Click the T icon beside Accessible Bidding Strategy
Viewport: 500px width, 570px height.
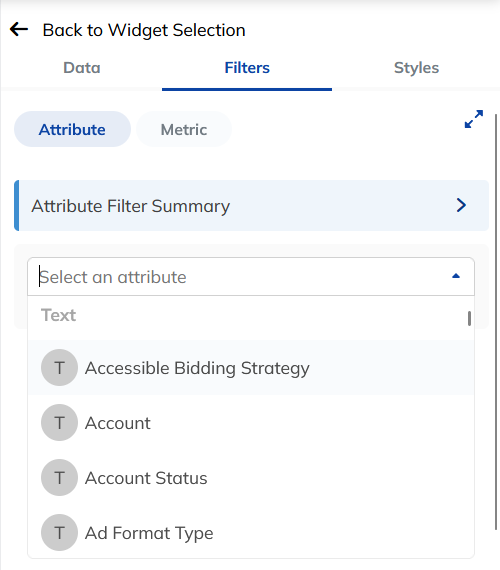[59, 368]
